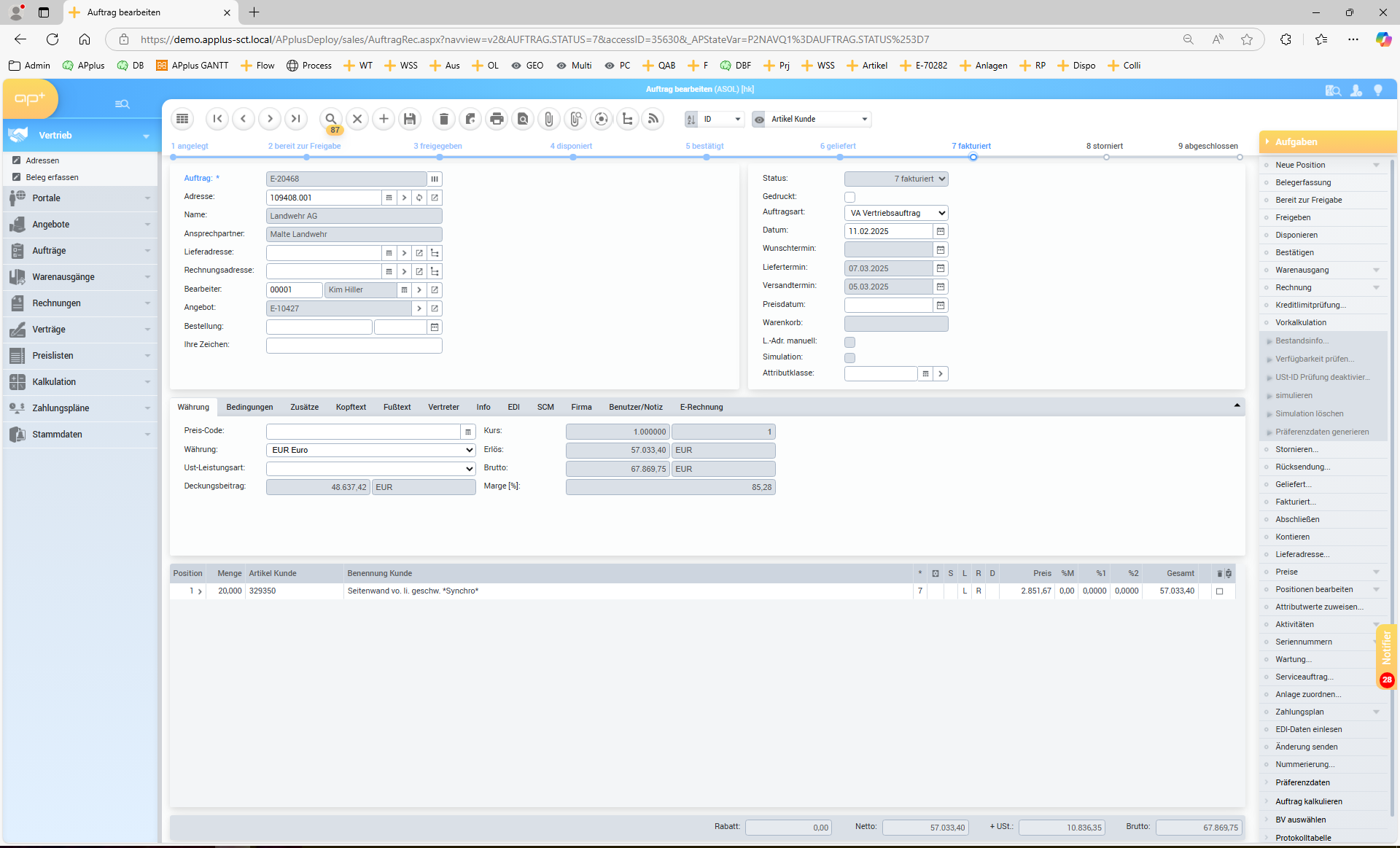Click status marker 8 storniert
Screen dimensions: 1400x848
click(x=1106, y=157)
